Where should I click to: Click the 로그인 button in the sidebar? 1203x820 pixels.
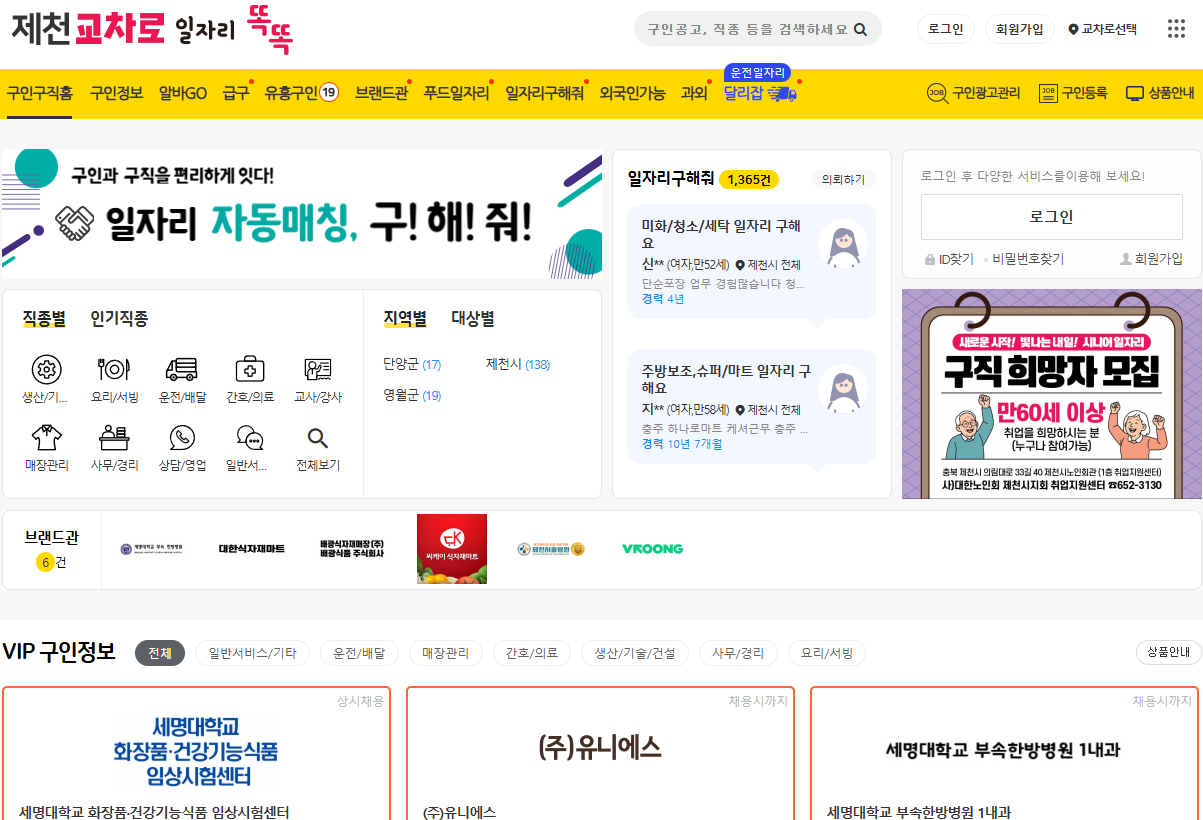[x=1051, y=216]
